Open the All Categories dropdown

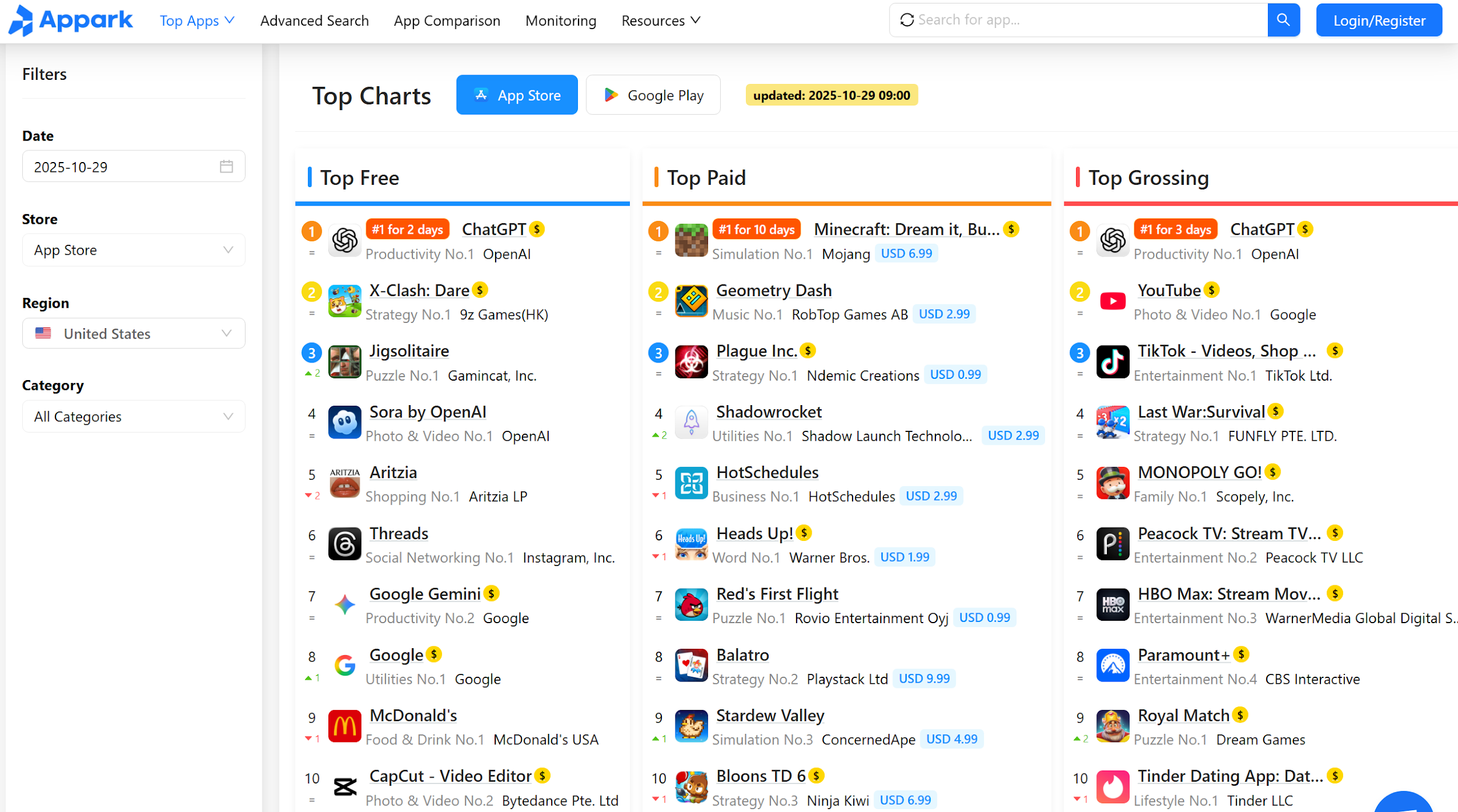(x=134, y=416)
